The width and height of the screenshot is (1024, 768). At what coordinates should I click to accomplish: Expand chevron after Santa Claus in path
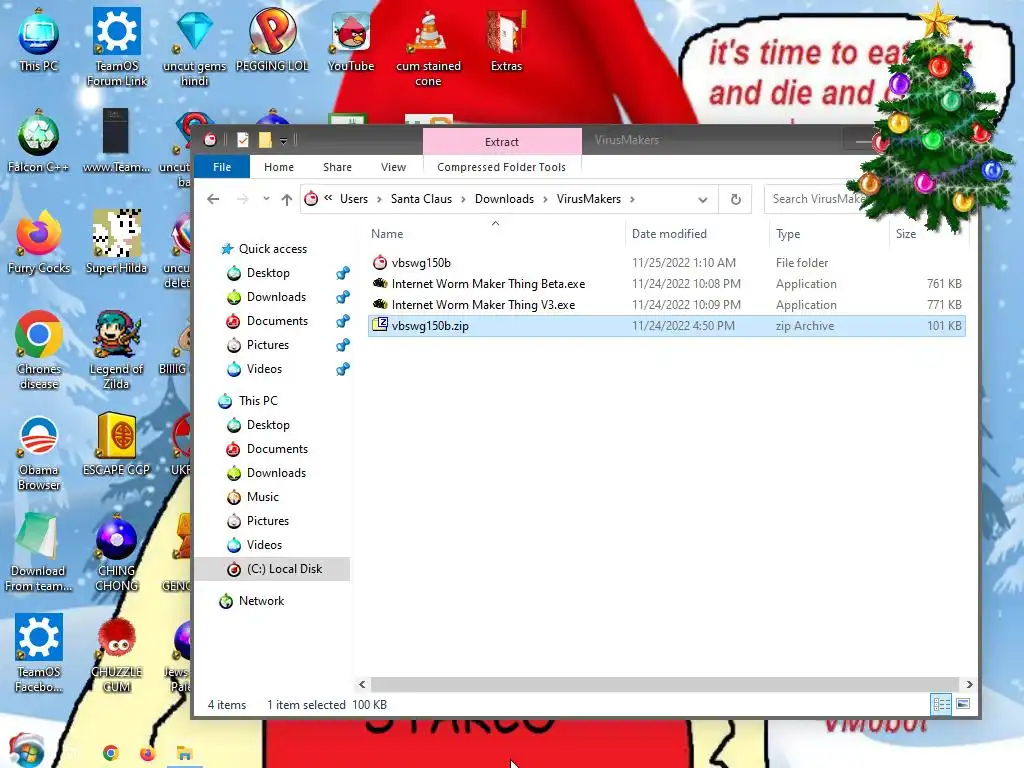[x=463, y=199]
